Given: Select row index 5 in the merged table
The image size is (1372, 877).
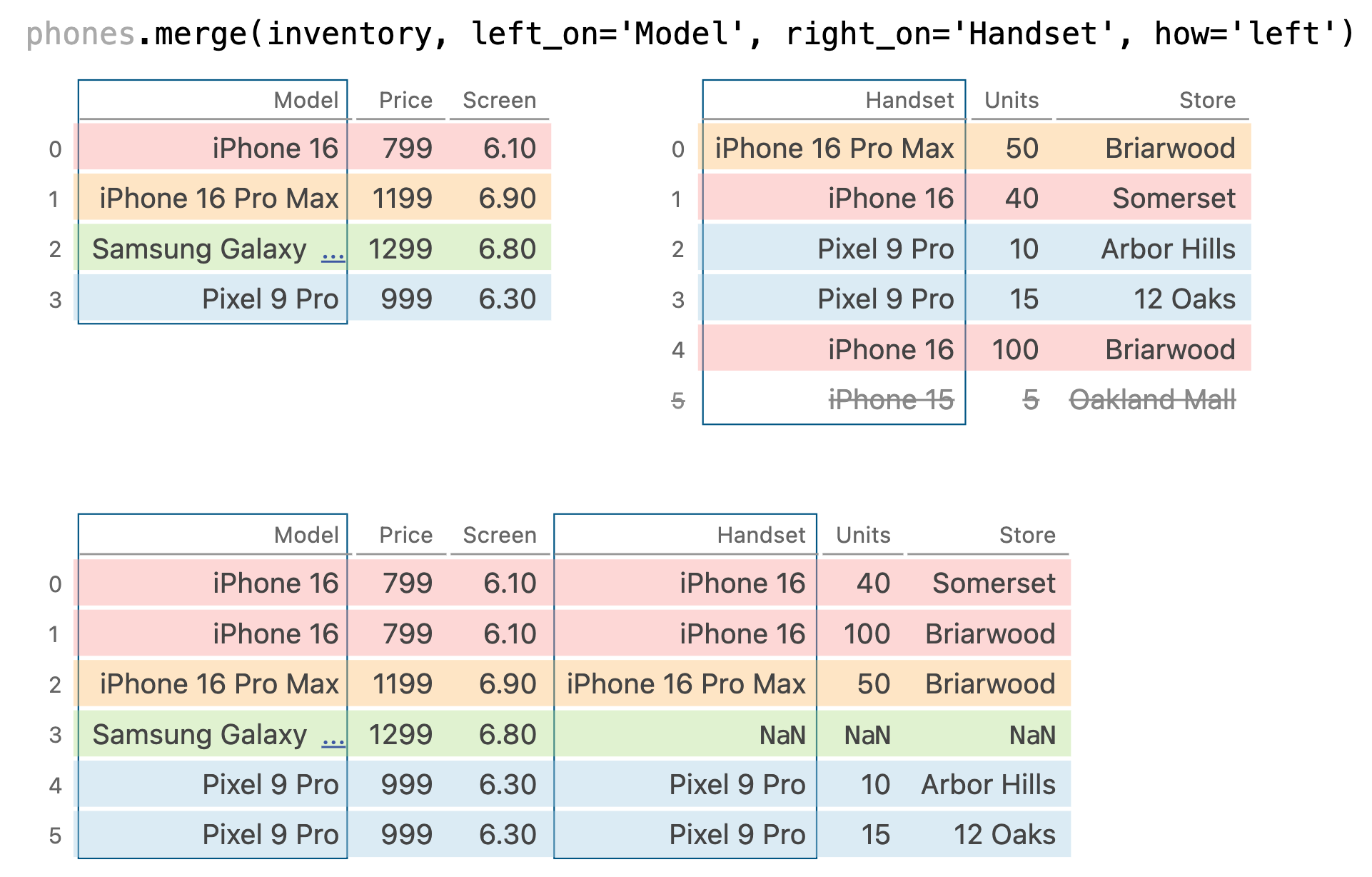Looking at the screenshot, I should click(55, 836).
